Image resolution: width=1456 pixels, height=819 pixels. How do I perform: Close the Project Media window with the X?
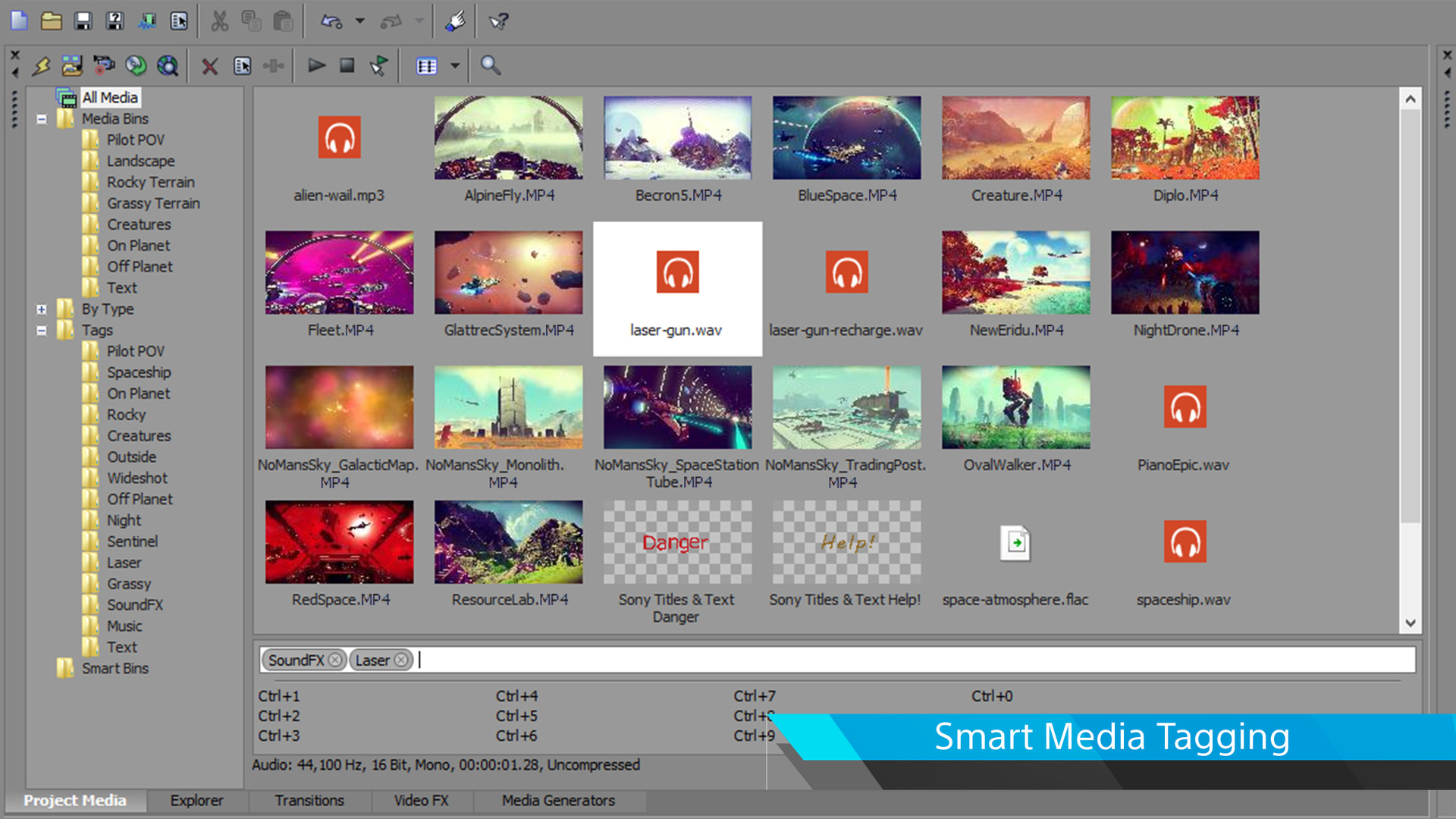14,55
